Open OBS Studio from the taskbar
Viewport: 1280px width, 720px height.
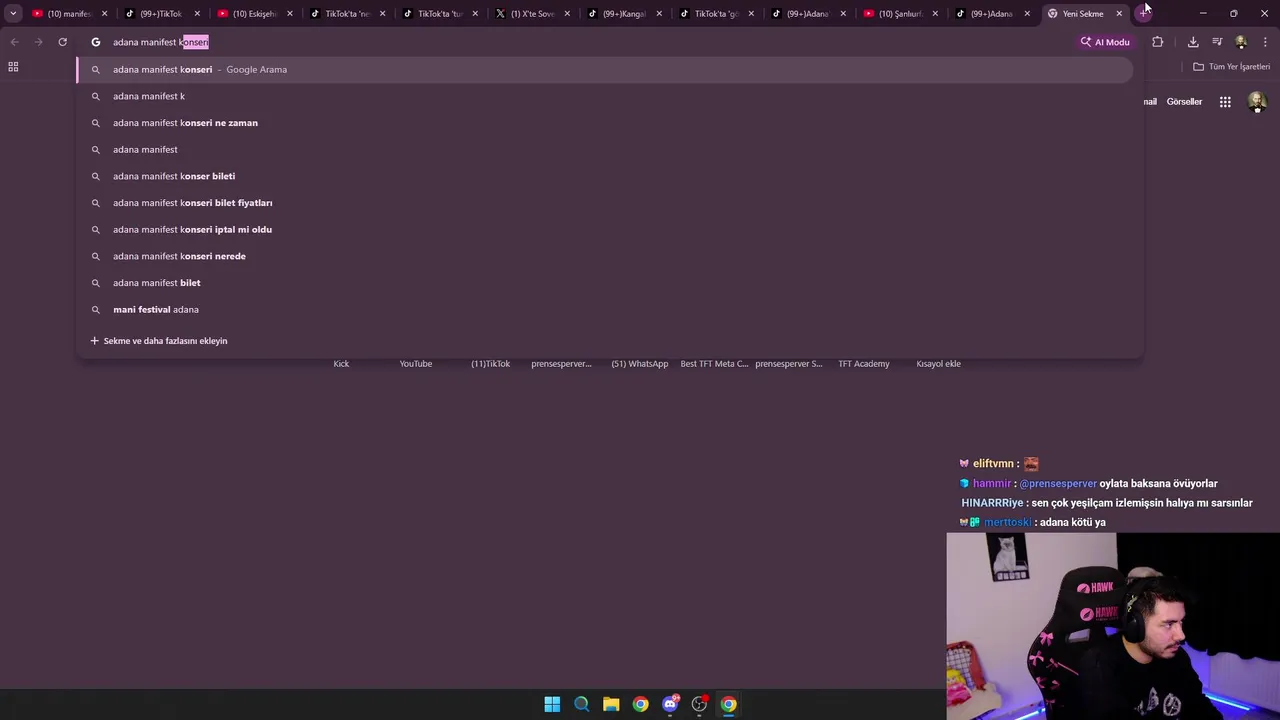pos(699,704)
